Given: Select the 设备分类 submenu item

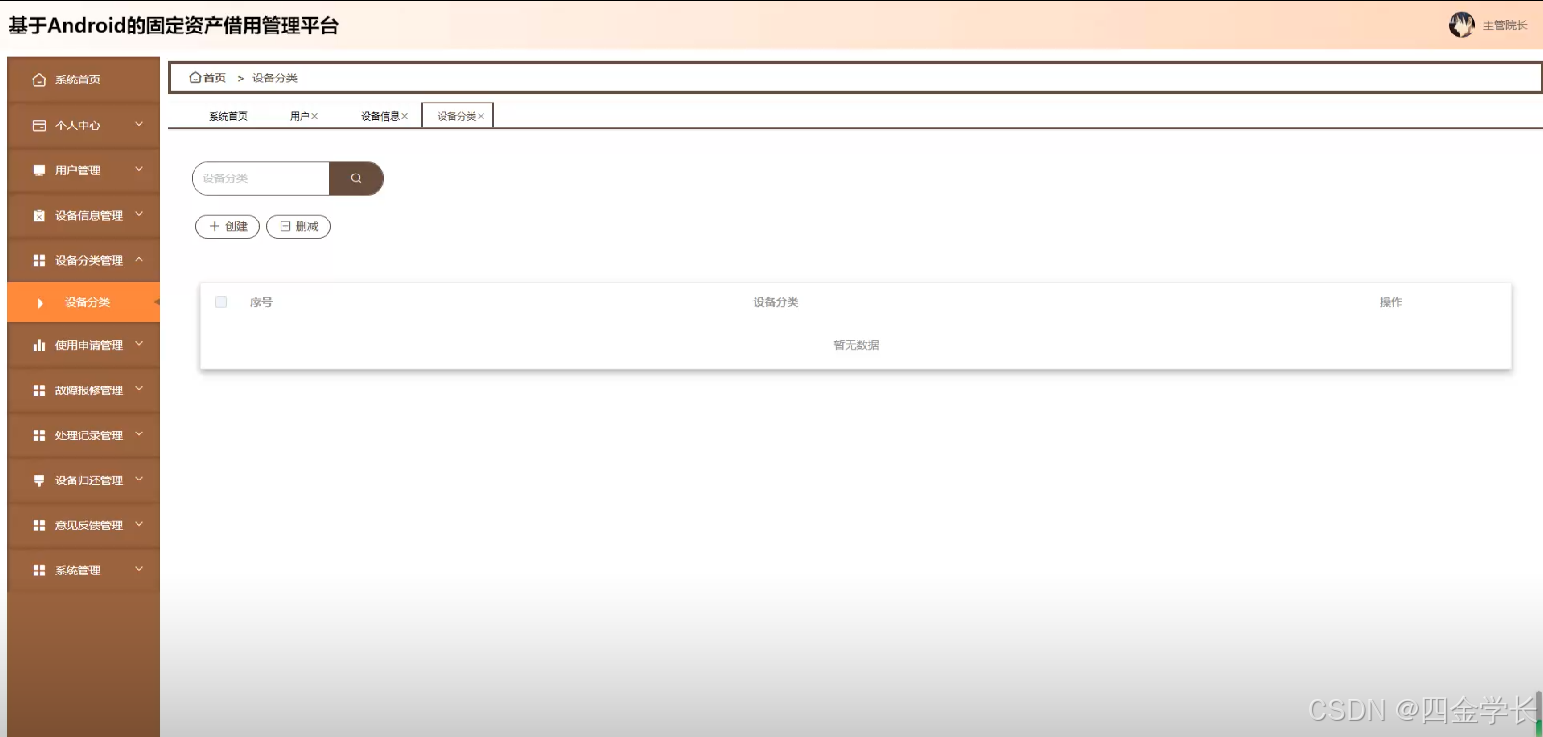Looking at the screenshot, I should (x=84, y=302).
